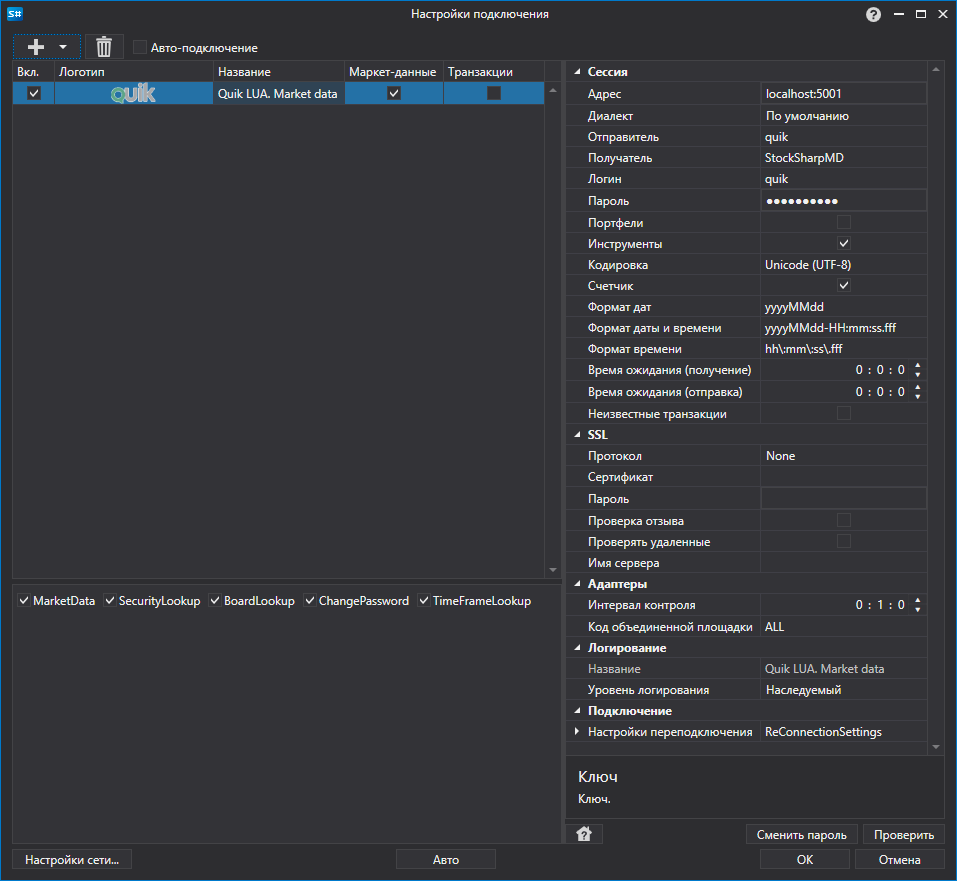Click the Отправитель value quik
This screenshot has height=881, width=957.
[843, 137]
